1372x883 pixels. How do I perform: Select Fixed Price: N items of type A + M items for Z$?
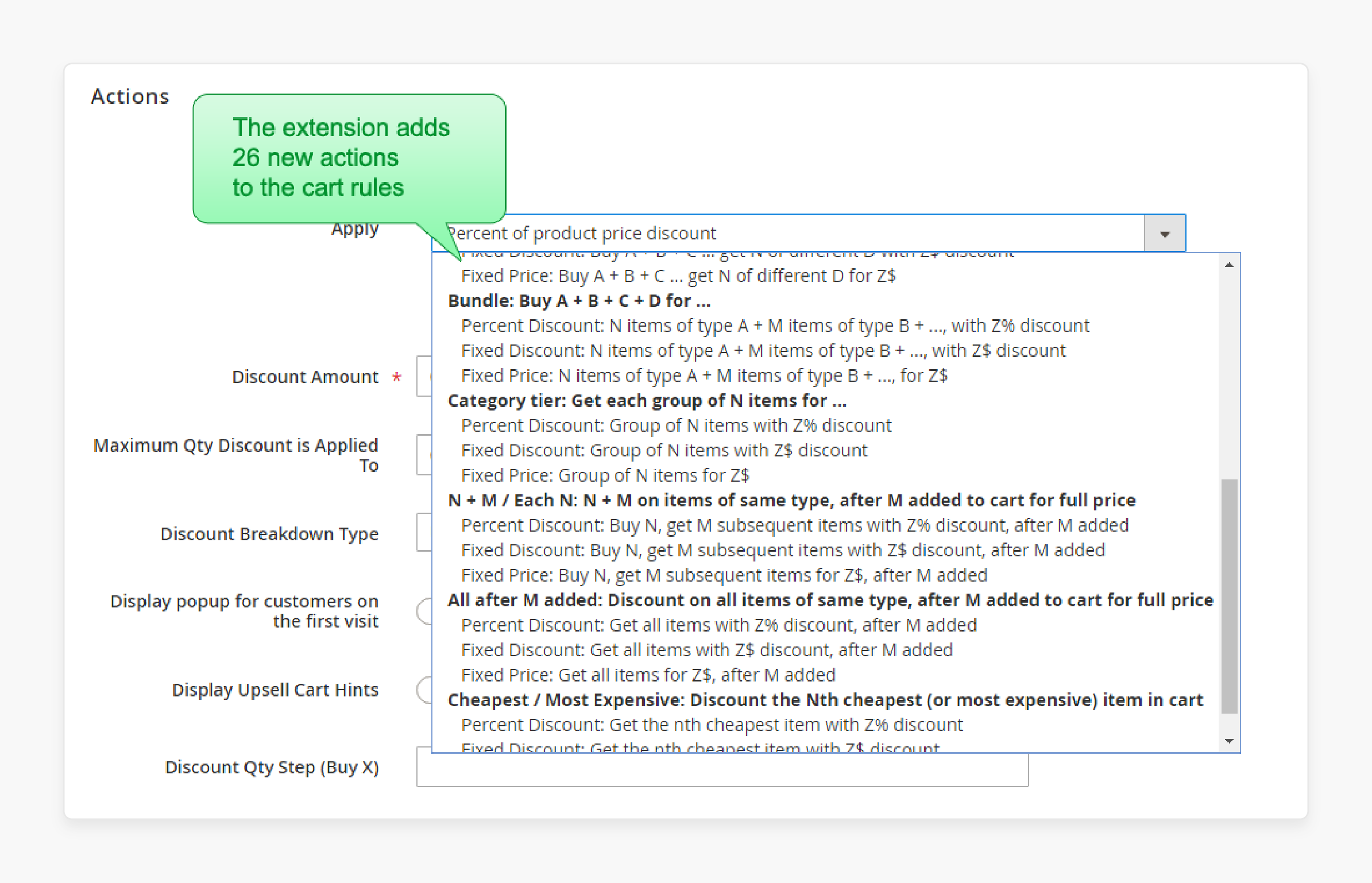(704, 376)
